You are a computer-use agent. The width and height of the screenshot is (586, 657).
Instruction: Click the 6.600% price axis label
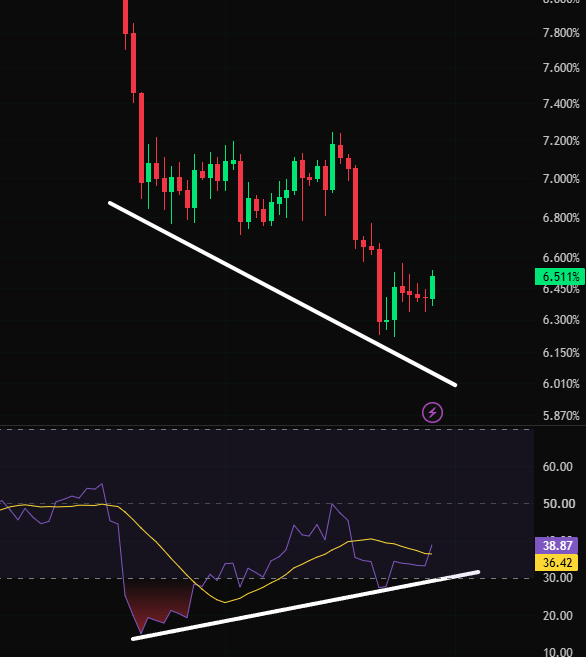click(561, 258)
